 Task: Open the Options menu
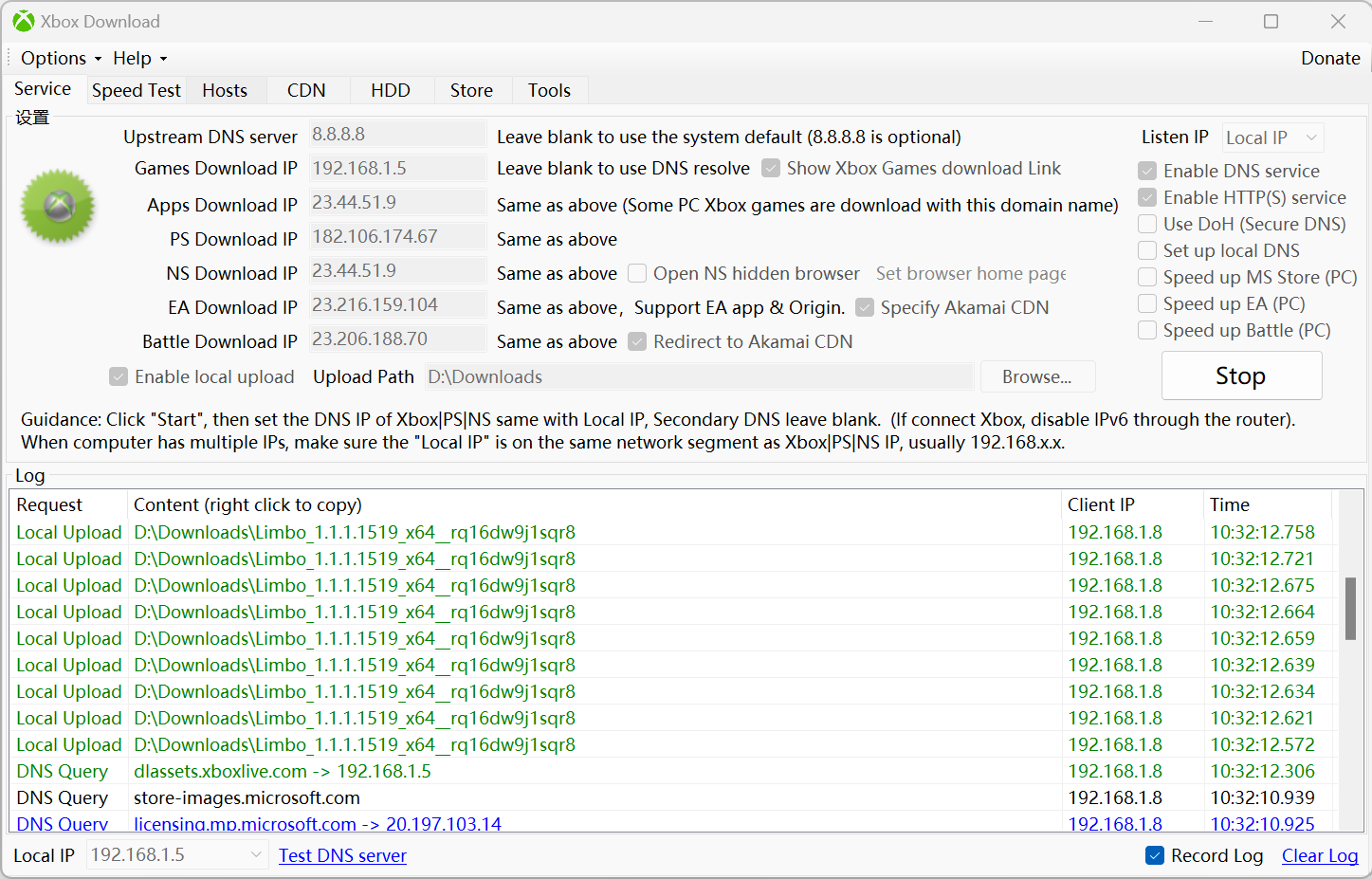[x=61, y=58]
